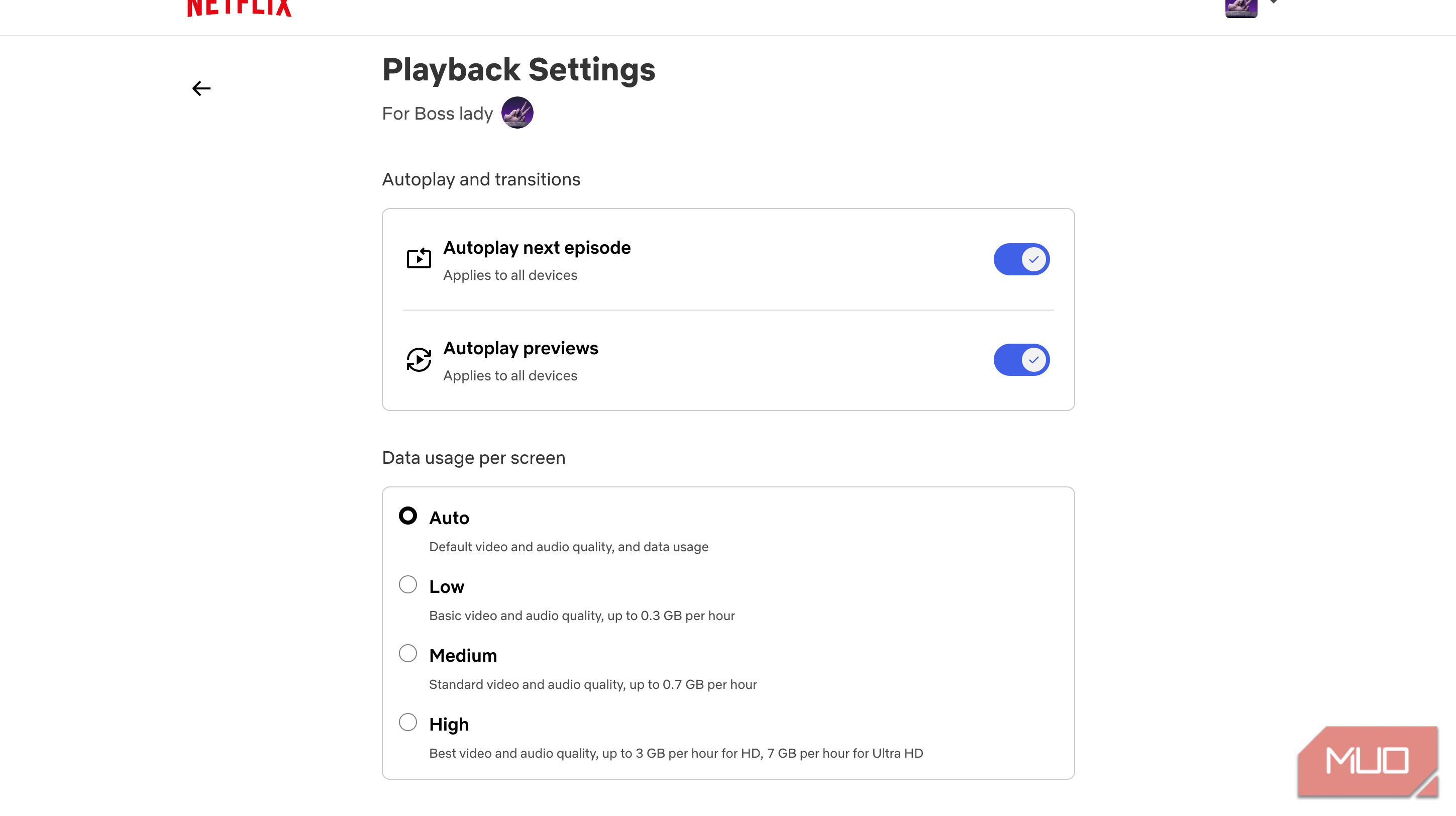Click the Autoplay previews icon
This screenshot has width=1456, height=816.
click(x=419, y=359)
